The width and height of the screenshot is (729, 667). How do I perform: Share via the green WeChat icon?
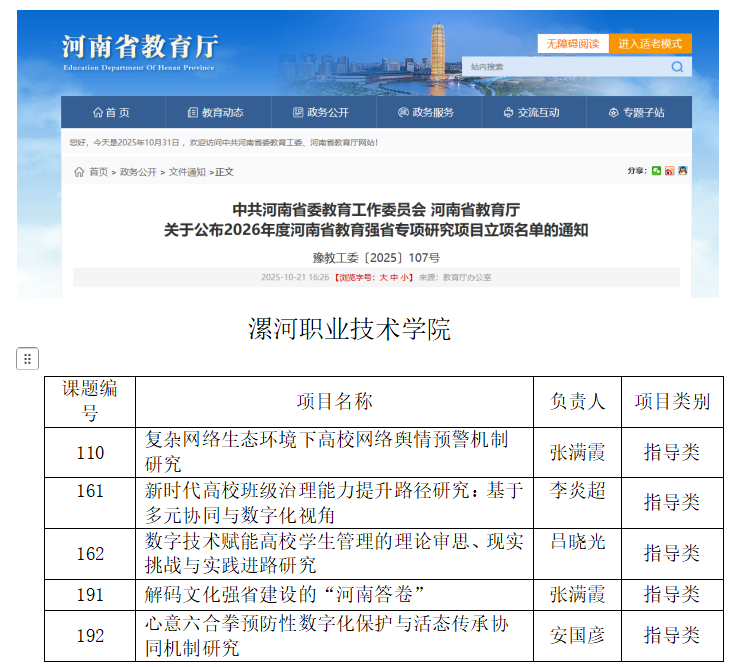656,171
